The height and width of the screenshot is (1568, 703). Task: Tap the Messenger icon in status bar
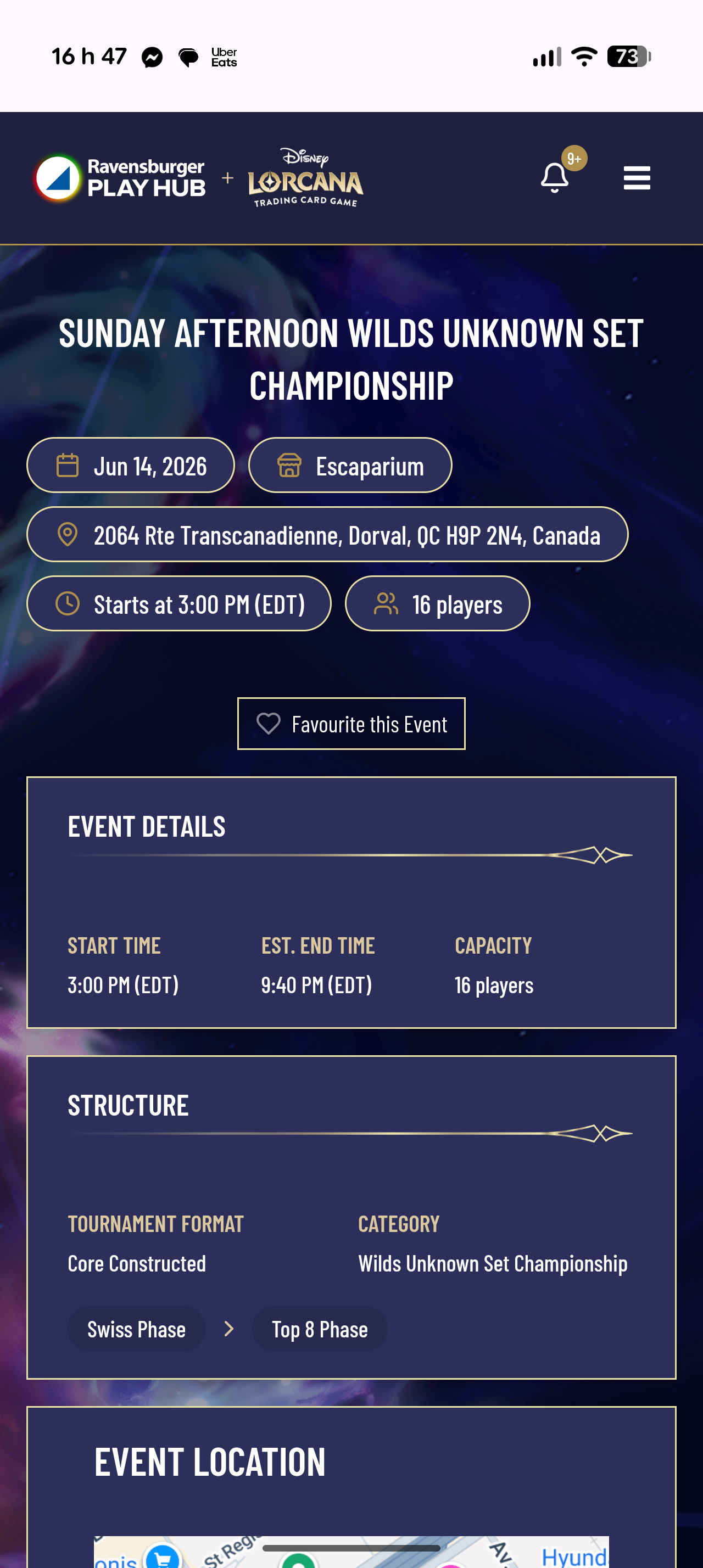click(152, 57)
